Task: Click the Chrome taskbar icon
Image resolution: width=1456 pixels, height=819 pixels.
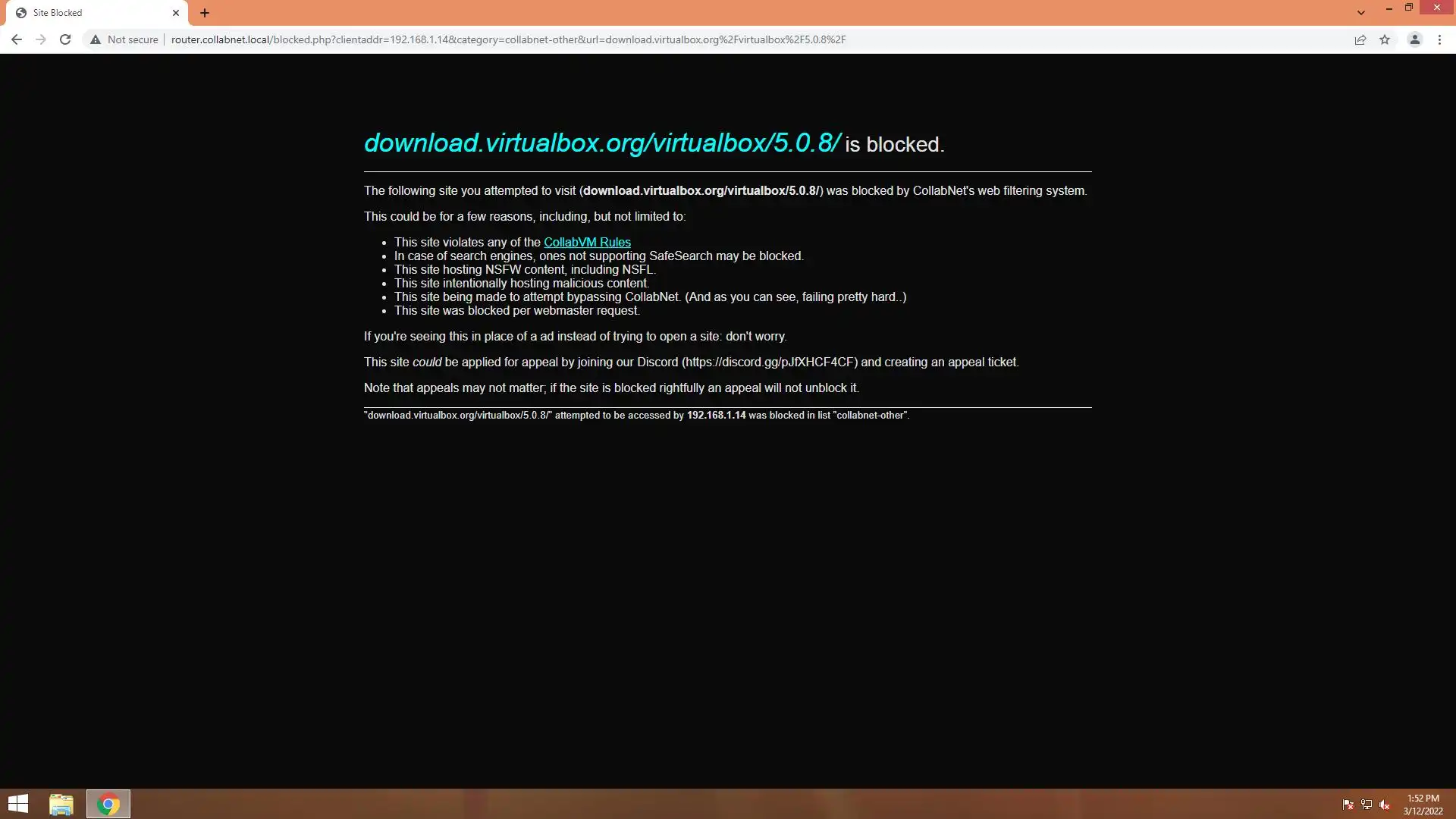Action: 108,804
